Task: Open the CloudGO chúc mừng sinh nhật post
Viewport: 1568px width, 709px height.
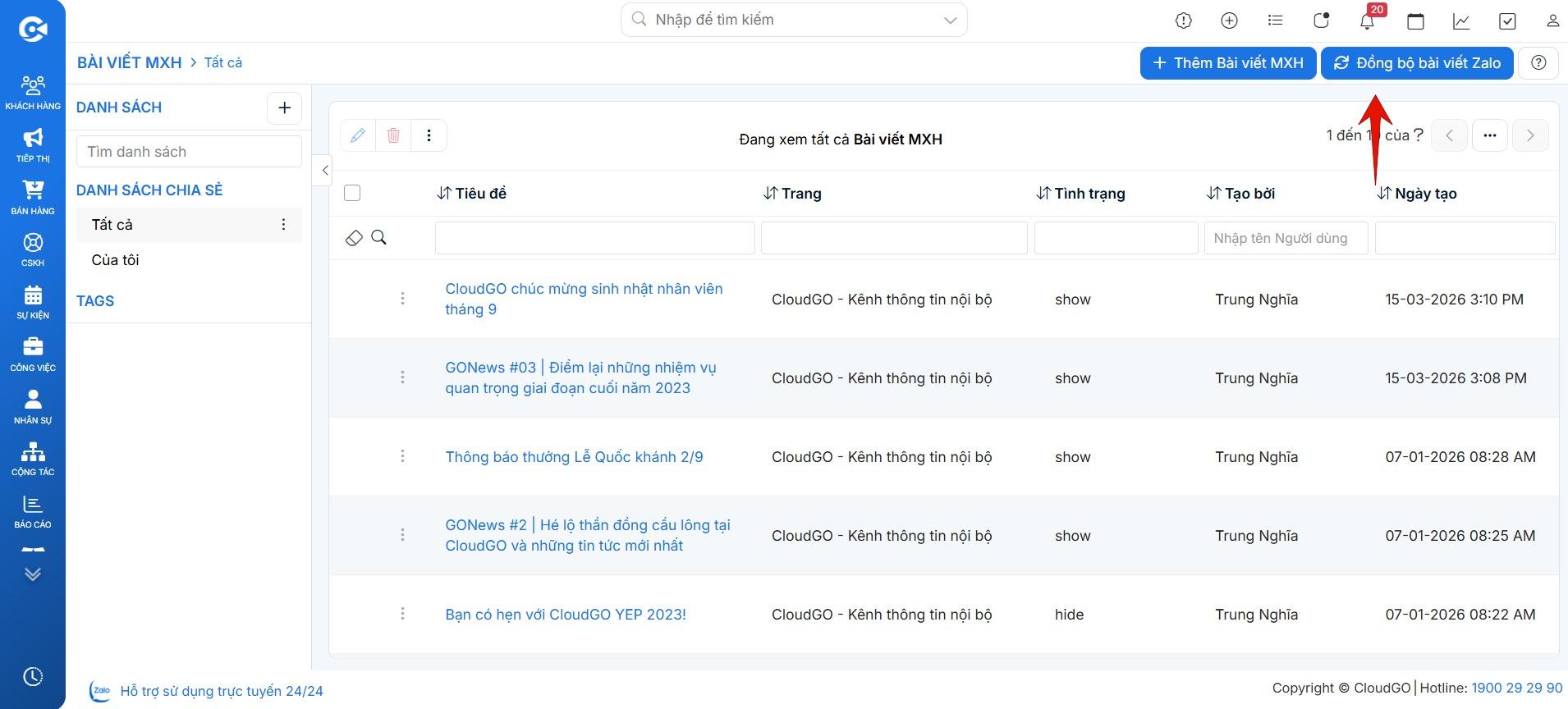Action: point(584,299)
